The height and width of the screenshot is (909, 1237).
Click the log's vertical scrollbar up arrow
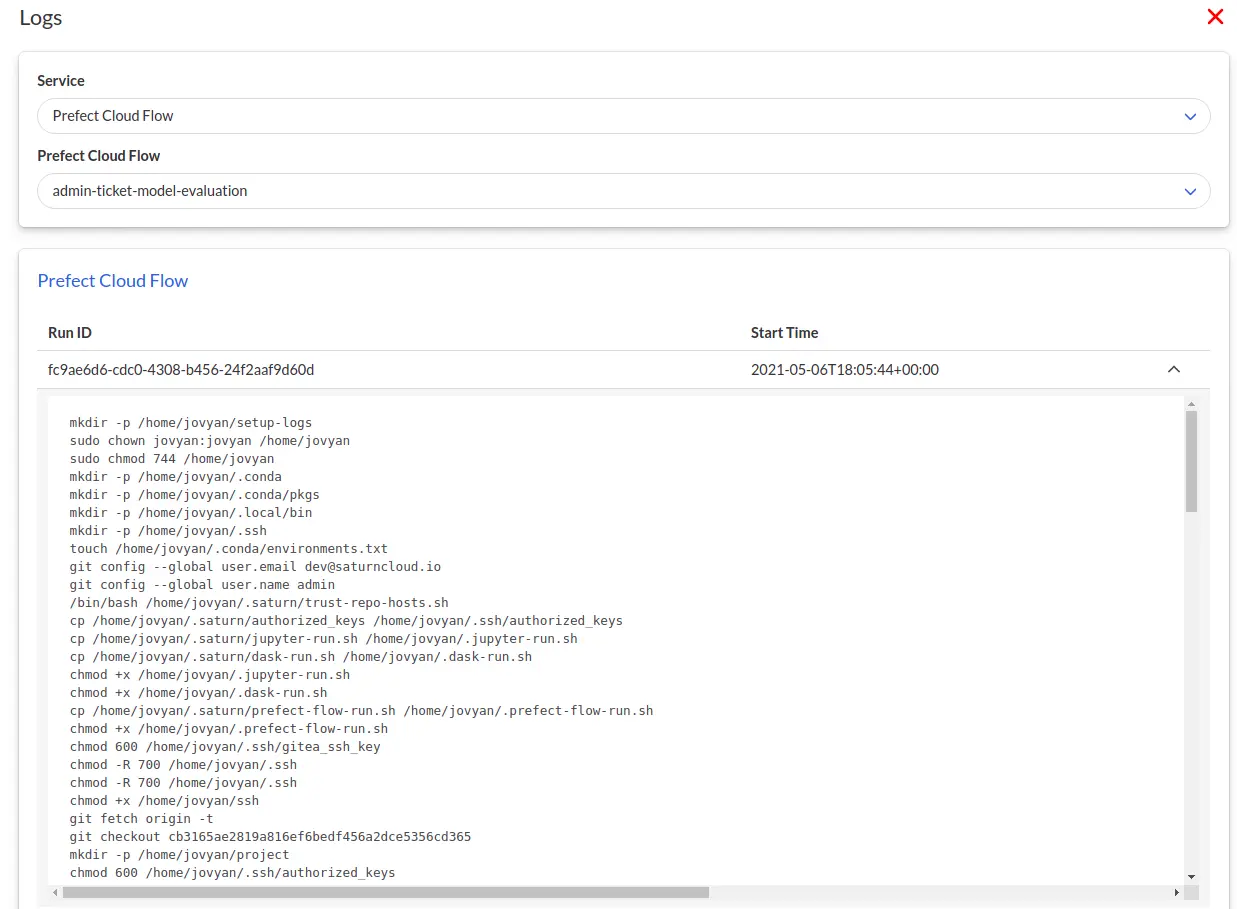1191,404
